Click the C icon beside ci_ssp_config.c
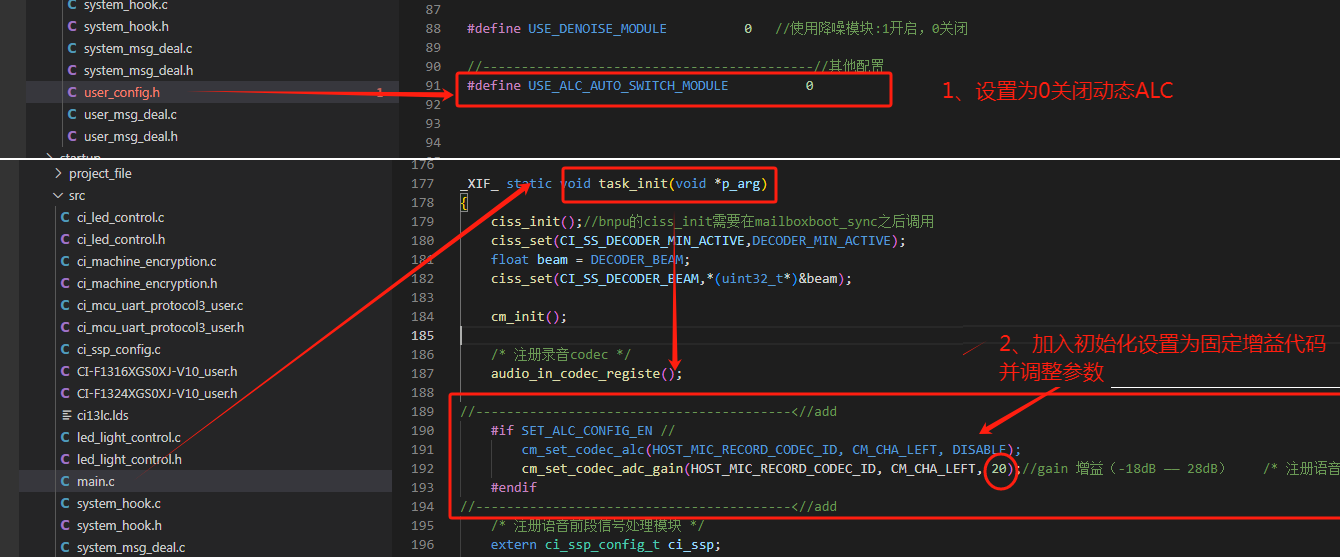Image resolution: width=1340 pixels, height=558 pixels. [x=66, y=350]
